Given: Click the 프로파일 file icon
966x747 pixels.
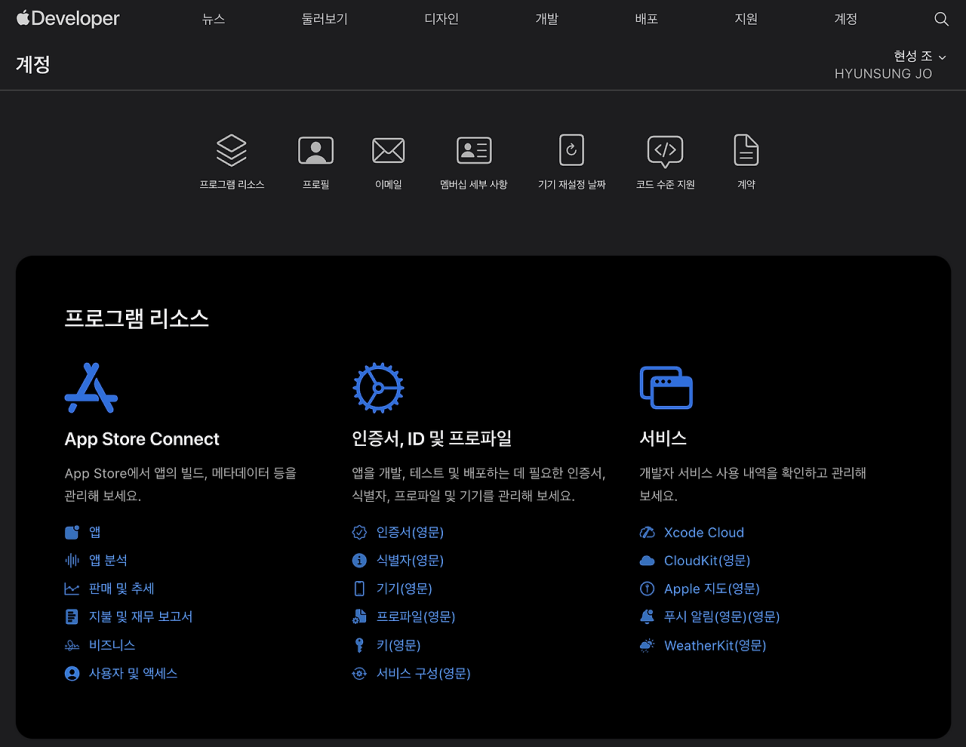Looking at the screenshot, I should 359,616.
